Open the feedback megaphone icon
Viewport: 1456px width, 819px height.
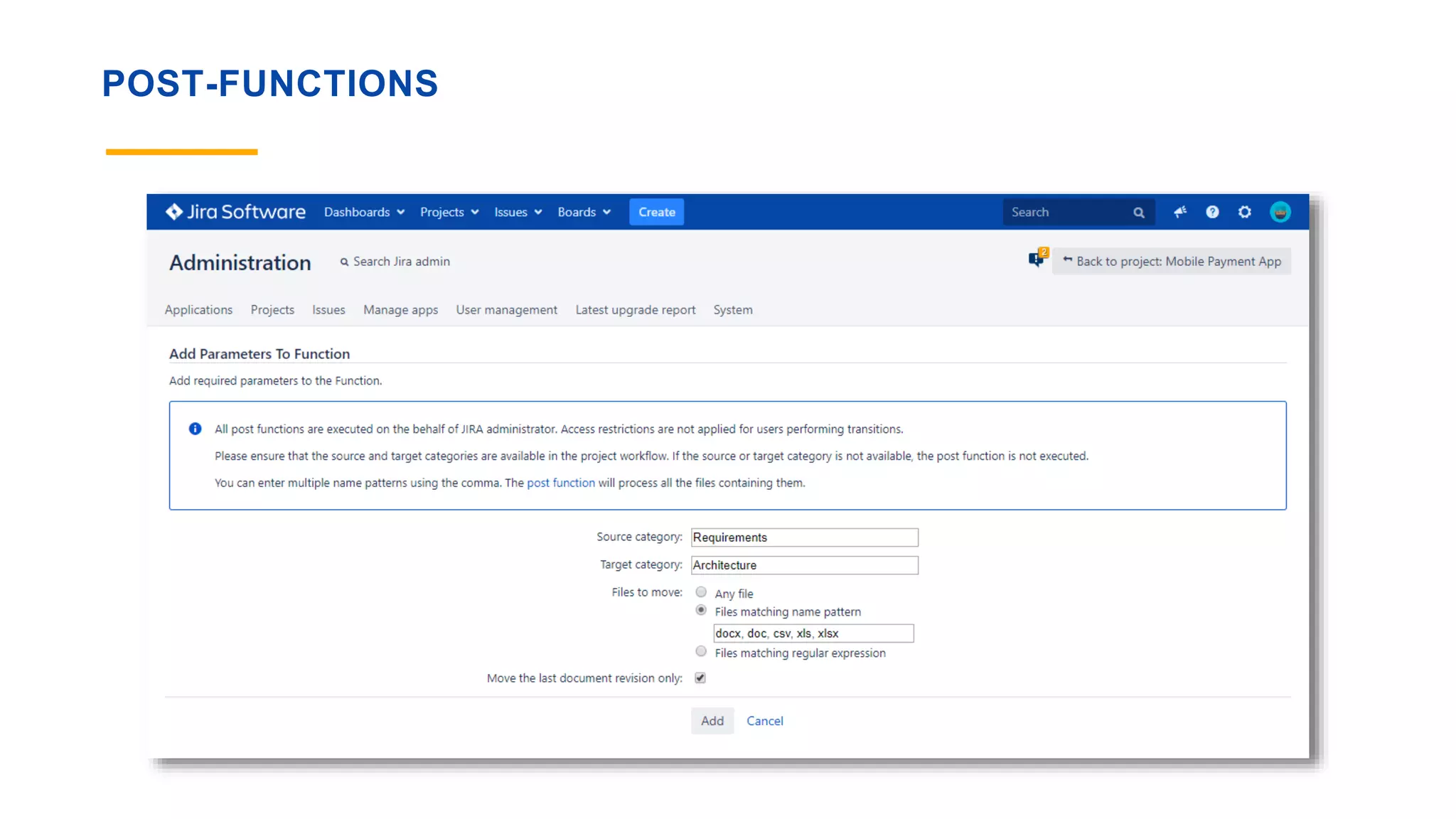(x=1180, y=212)
